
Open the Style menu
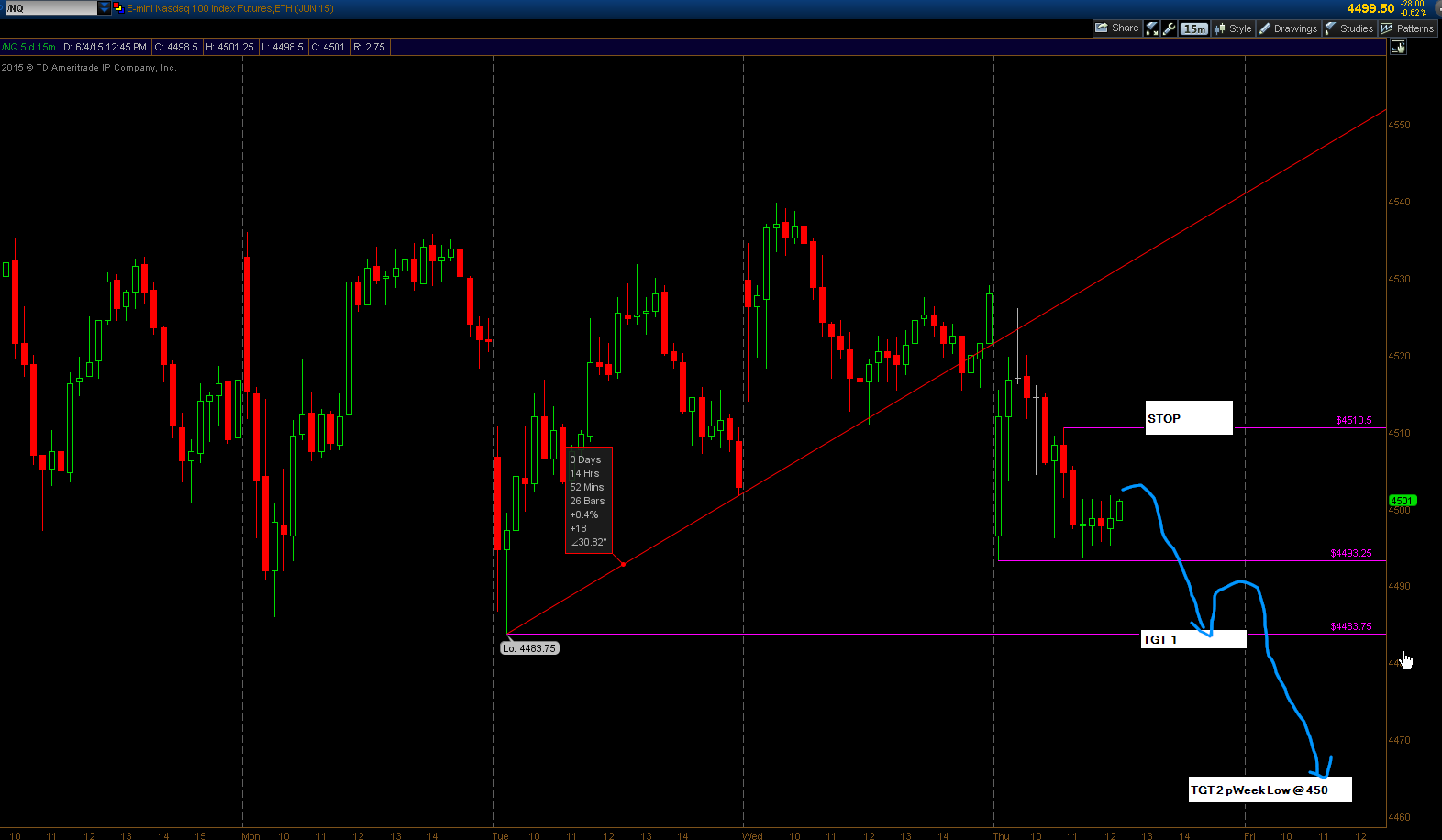[1233, 28]
